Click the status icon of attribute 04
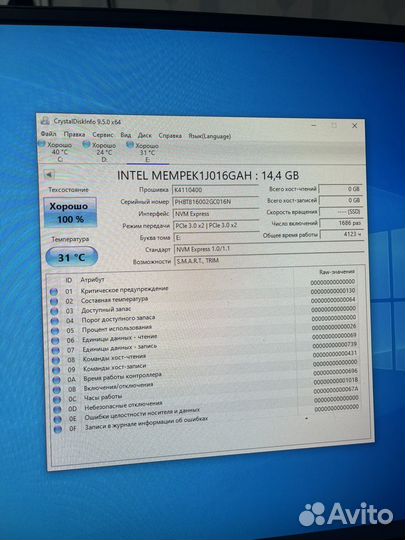Screen dimensions: 405x540 (x=55, y=321)
